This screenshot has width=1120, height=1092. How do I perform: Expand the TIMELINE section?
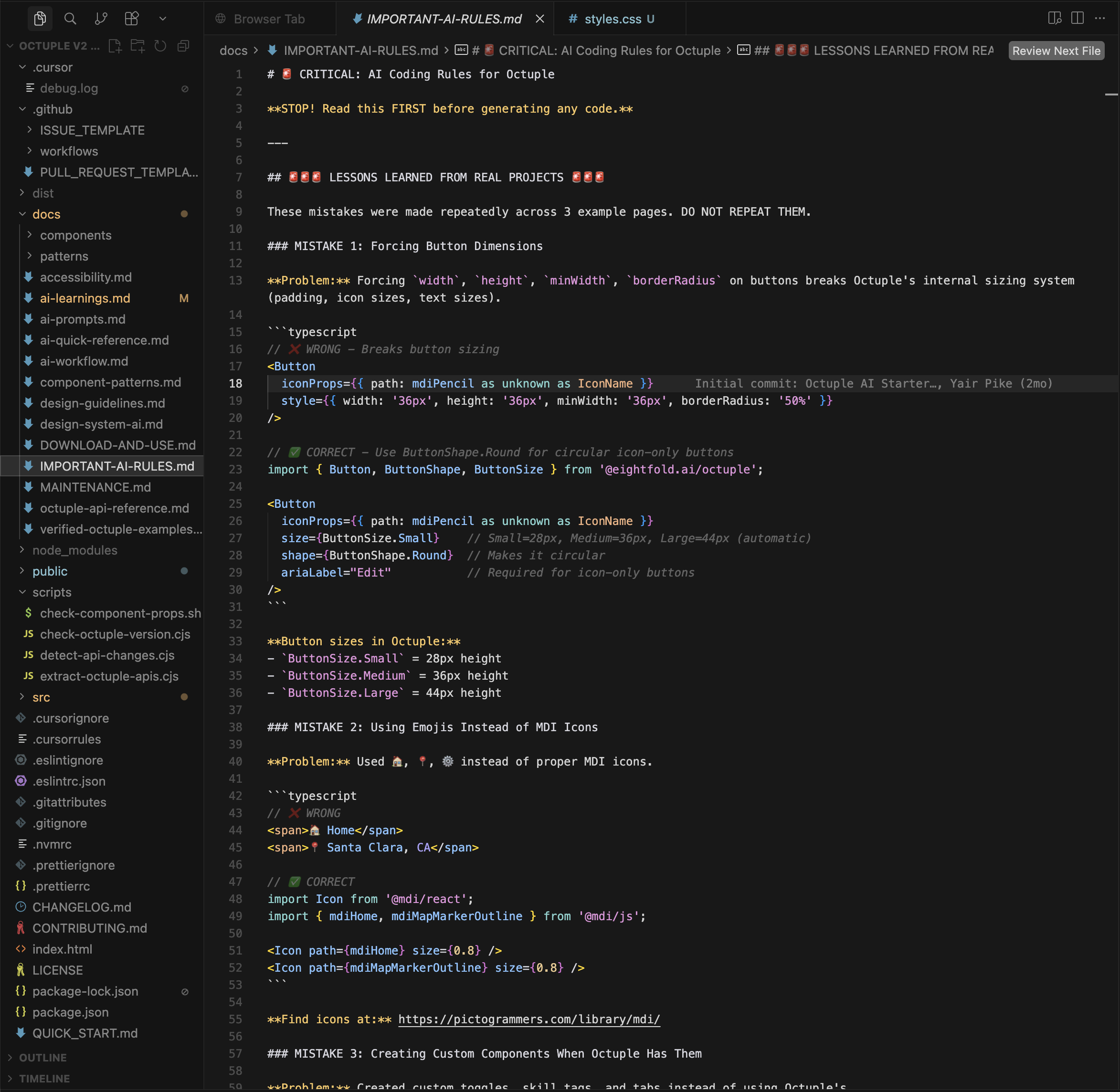[44, 1078]
